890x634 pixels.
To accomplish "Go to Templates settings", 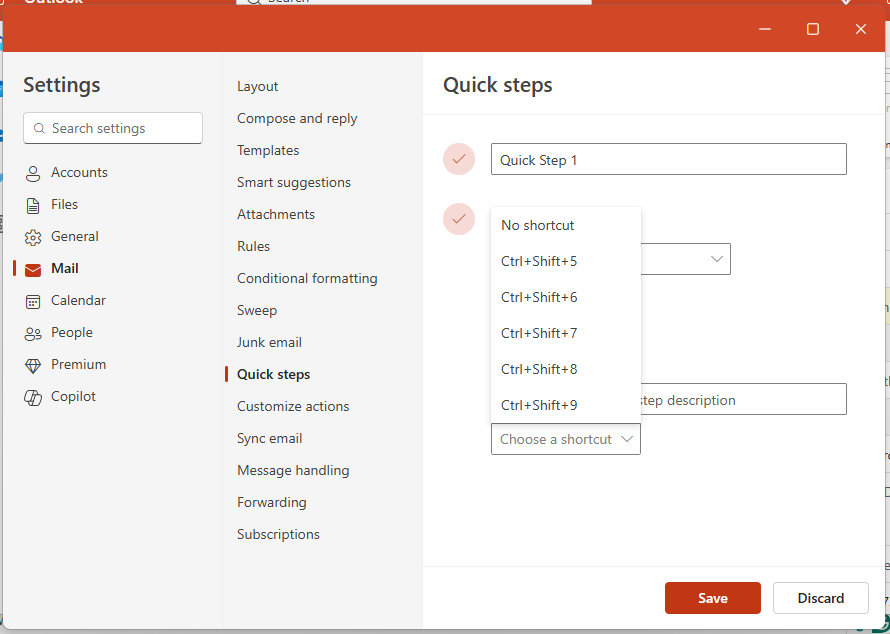I will tap(268, 150).
